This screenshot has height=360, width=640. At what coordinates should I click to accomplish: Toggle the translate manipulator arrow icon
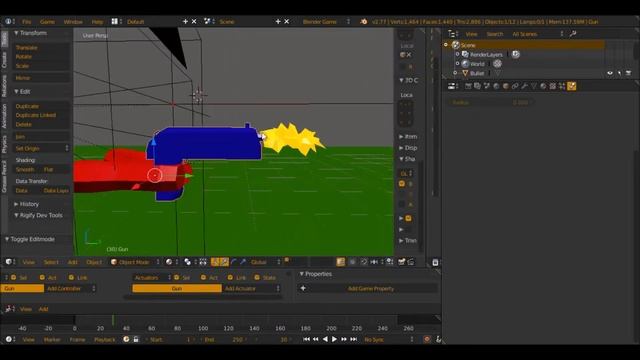tap(224, 262)
